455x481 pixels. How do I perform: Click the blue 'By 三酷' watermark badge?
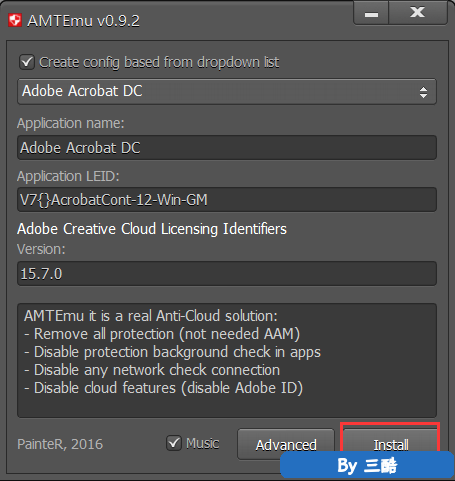point(367,465)
